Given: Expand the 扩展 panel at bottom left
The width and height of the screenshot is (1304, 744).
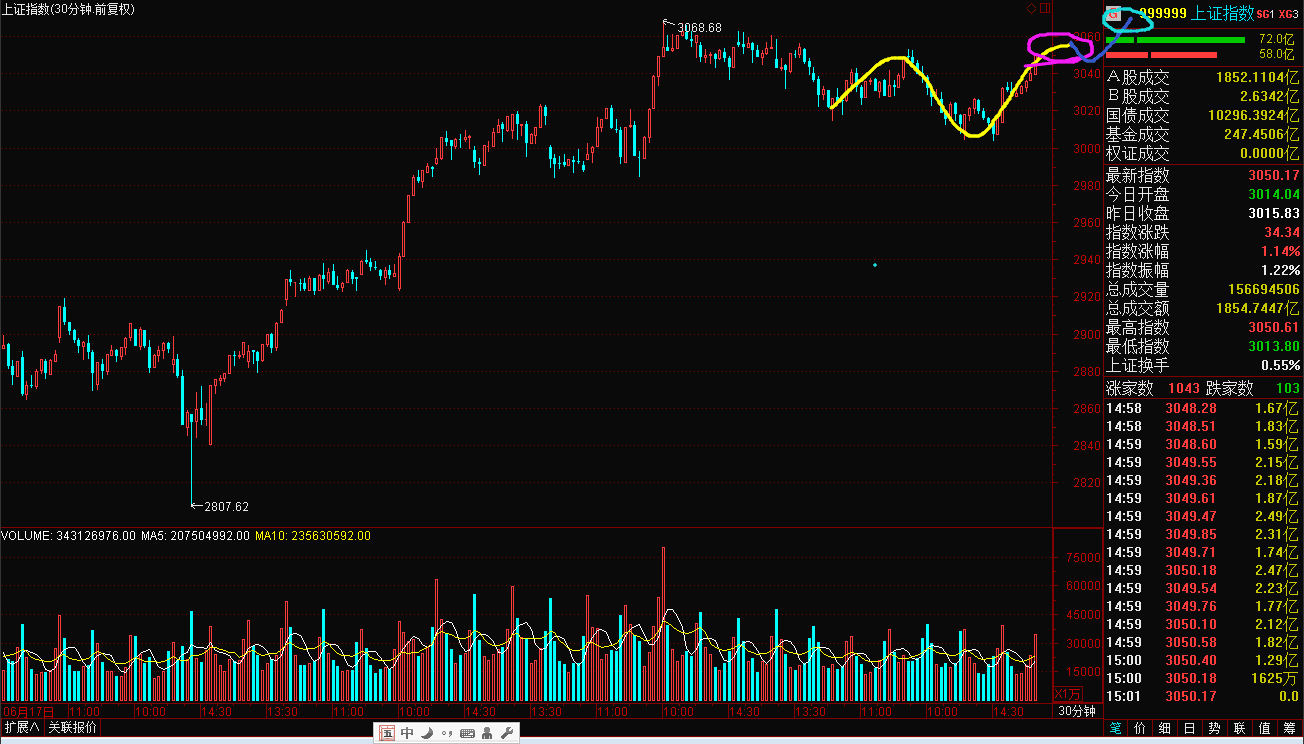Looking at the screenshot, I should point(21,727).
